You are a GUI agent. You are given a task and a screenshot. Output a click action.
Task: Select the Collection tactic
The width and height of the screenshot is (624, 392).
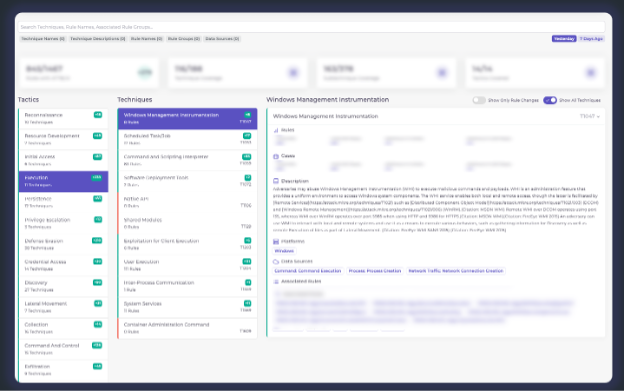tap(63, 328)
